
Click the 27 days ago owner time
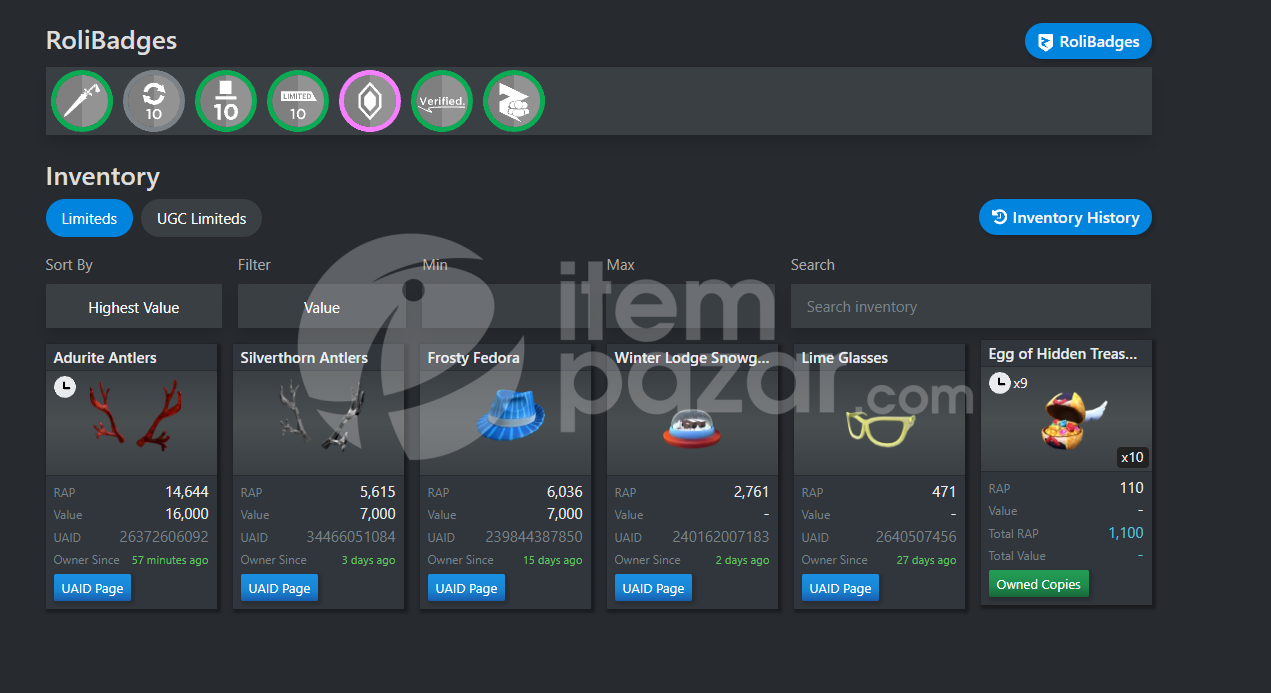point(926,560)
